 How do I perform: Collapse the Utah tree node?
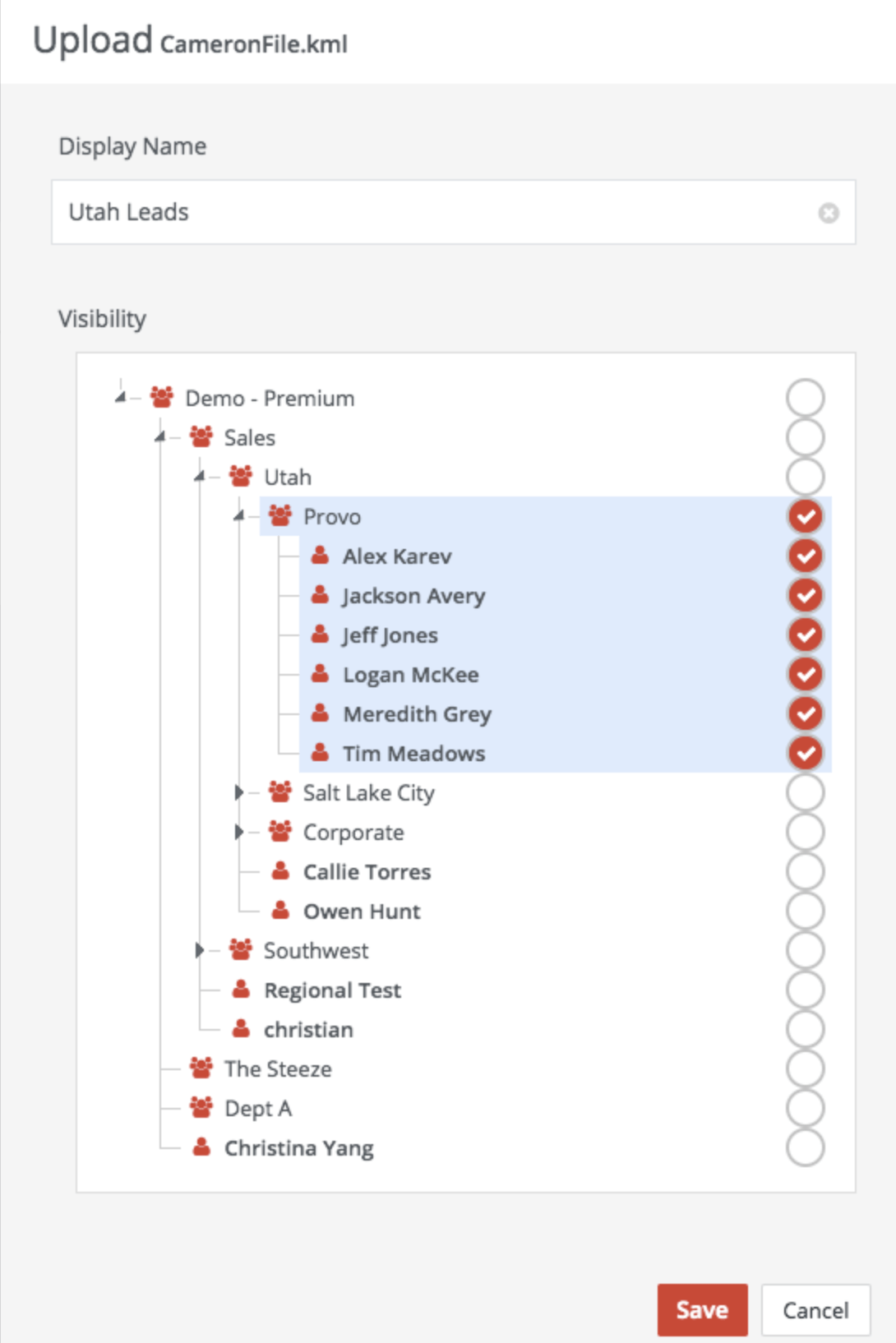coord(200,477)
